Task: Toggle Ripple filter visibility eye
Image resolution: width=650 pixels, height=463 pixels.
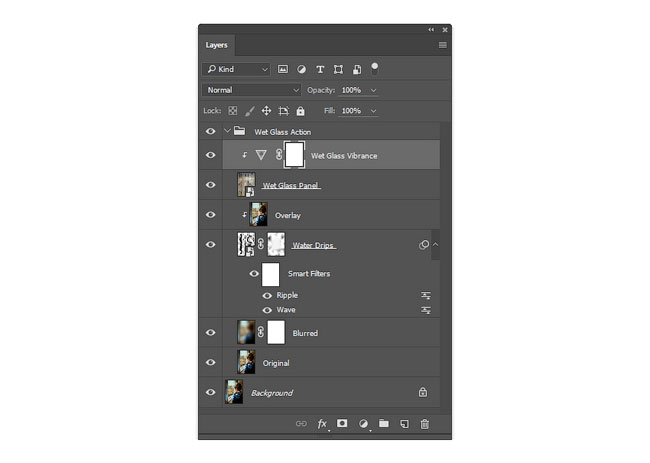Action: (267, 296)
